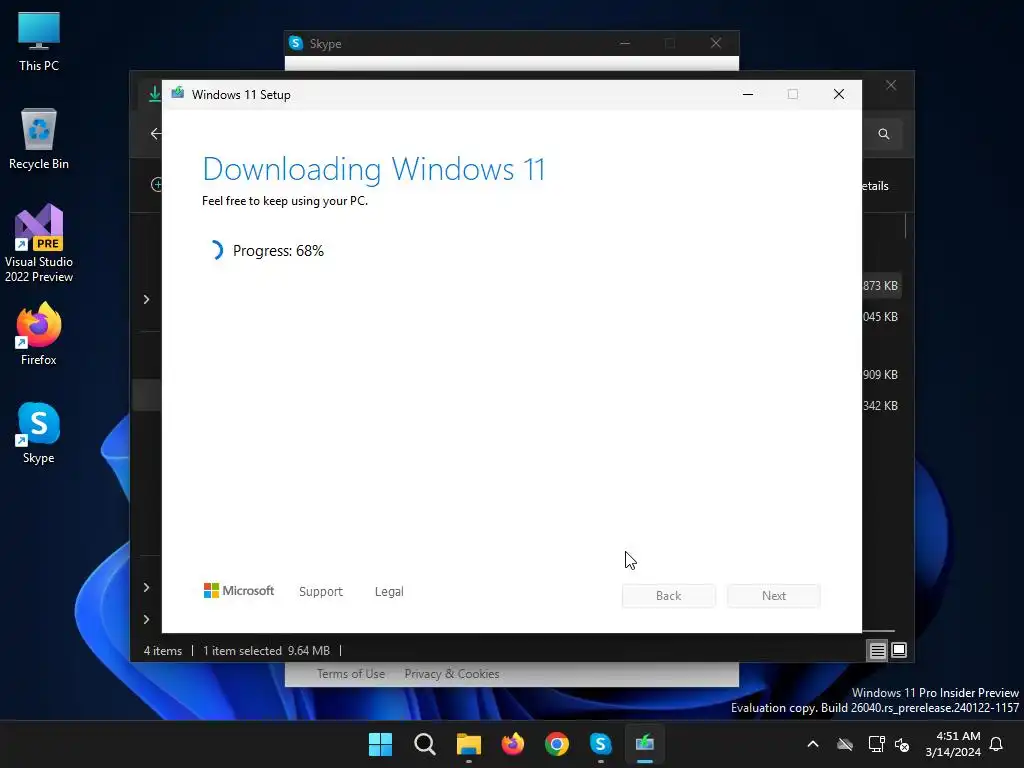Switch Explorer to details view layout
Viewport: 1024px width, 768px height.
tap(877, 650)
